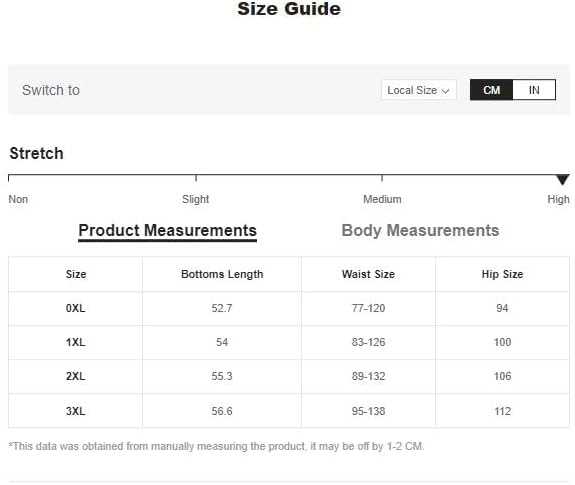Switch units to IN
The width and height of the screenshot is (575, 485).
click(534, 90)
